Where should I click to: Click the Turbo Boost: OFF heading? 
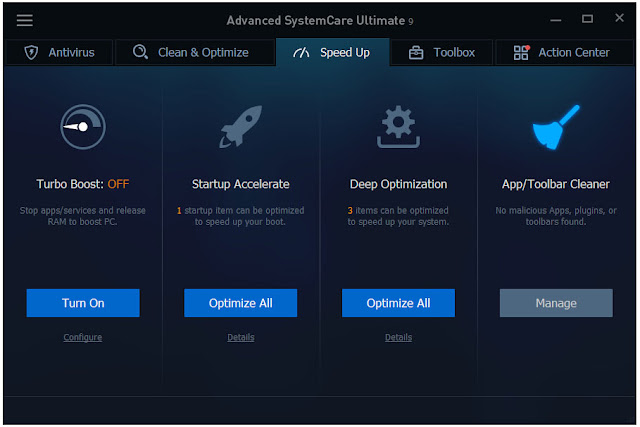[x=83, y=184]
